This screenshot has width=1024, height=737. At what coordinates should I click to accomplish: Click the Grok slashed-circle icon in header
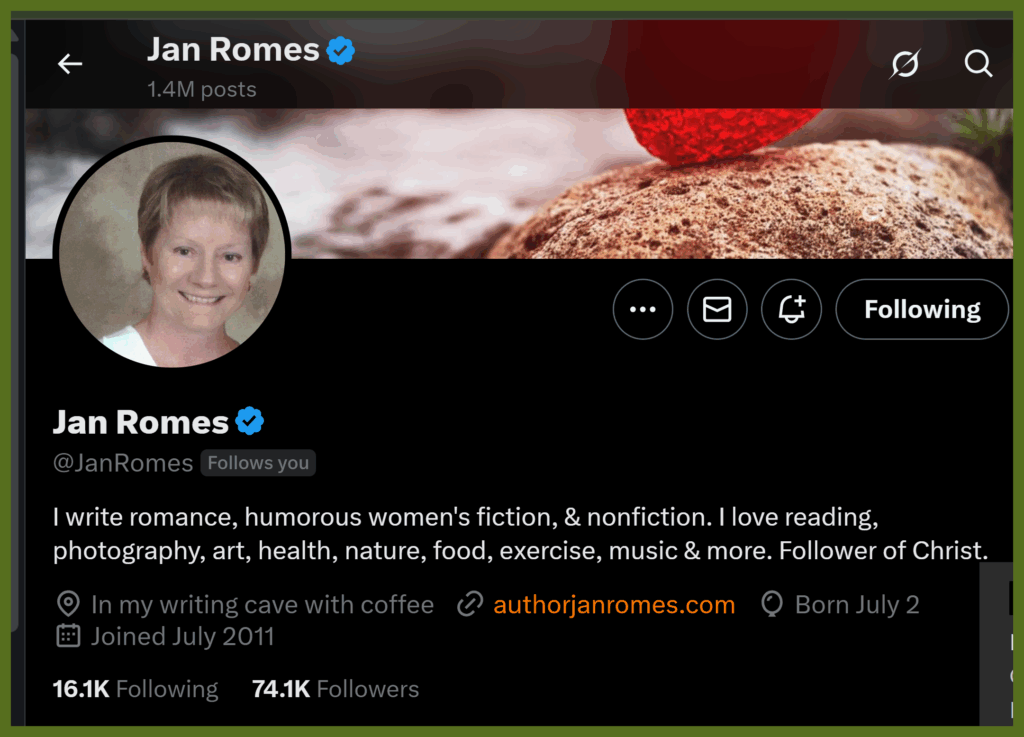pyautogui.click(x=905, y=63)
